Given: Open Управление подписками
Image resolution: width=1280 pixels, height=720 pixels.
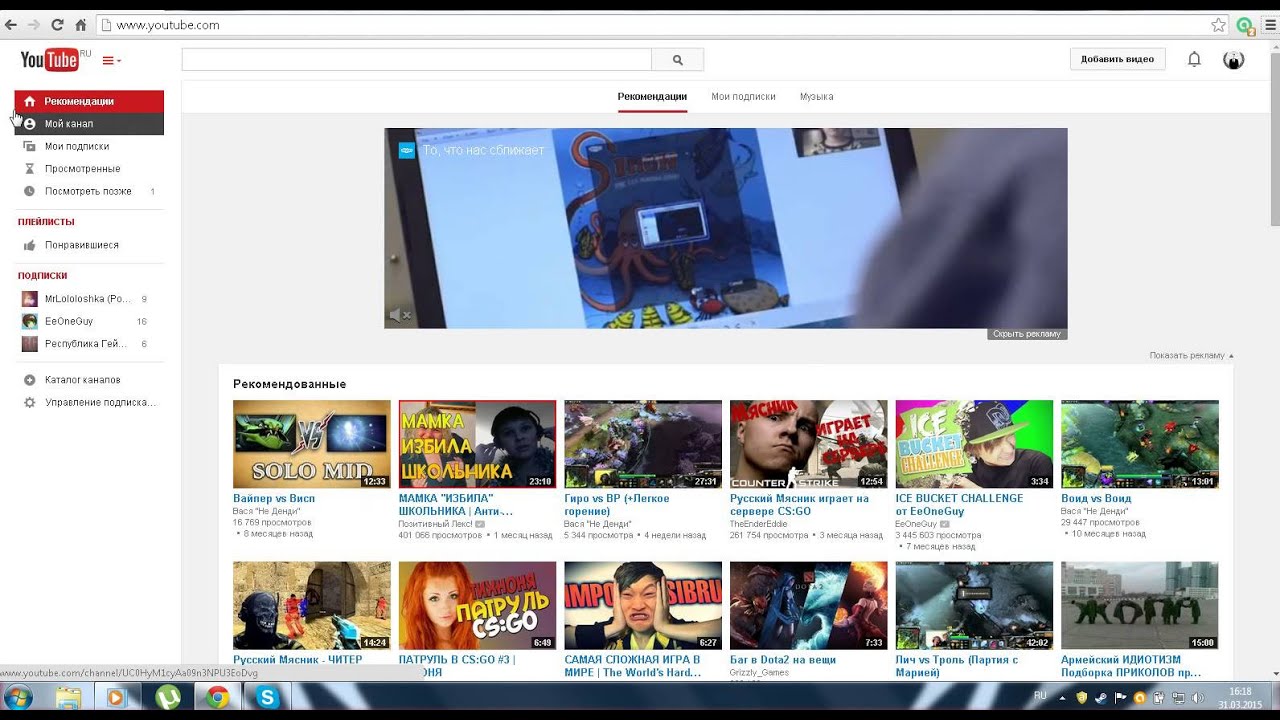Looking at the screenshot, I should tap(100, 402).
